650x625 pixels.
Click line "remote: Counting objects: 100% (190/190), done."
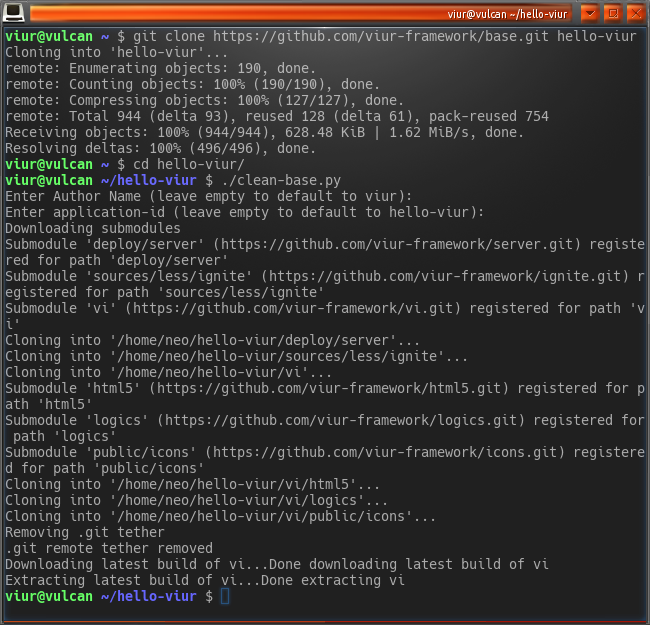tap(192, 85)
